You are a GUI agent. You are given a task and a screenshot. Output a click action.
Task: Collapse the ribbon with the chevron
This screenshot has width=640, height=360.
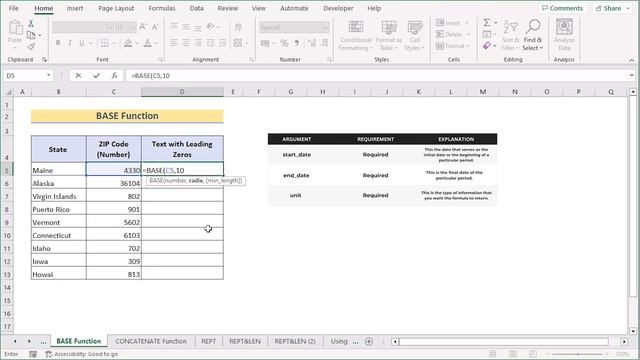pos(631,60)
